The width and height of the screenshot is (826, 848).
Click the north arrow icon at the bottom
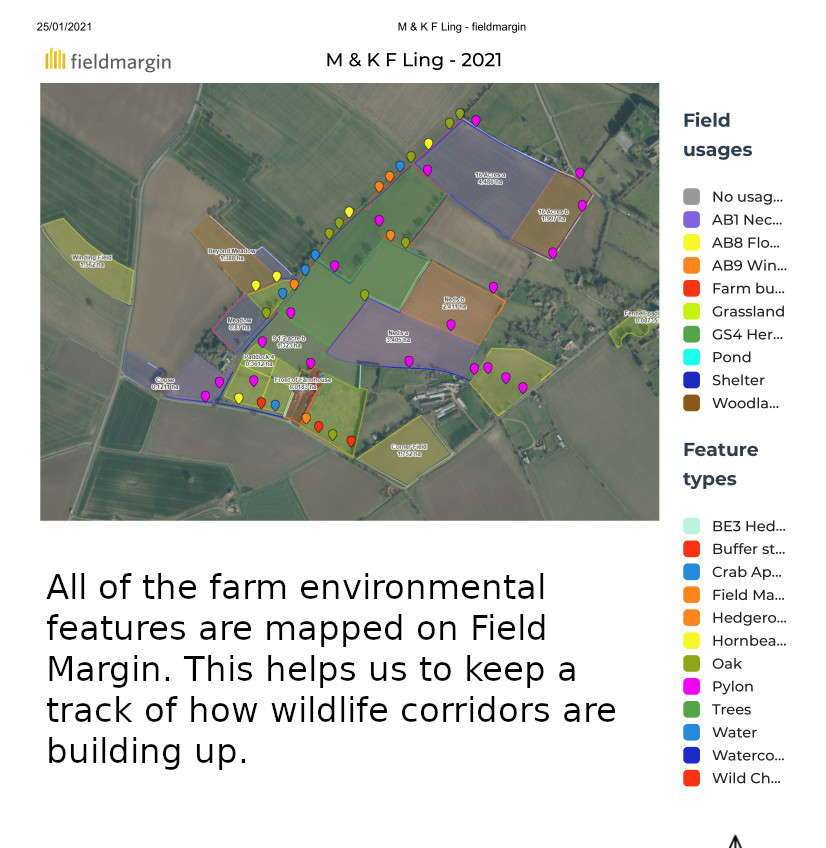[x=735, y=841]
